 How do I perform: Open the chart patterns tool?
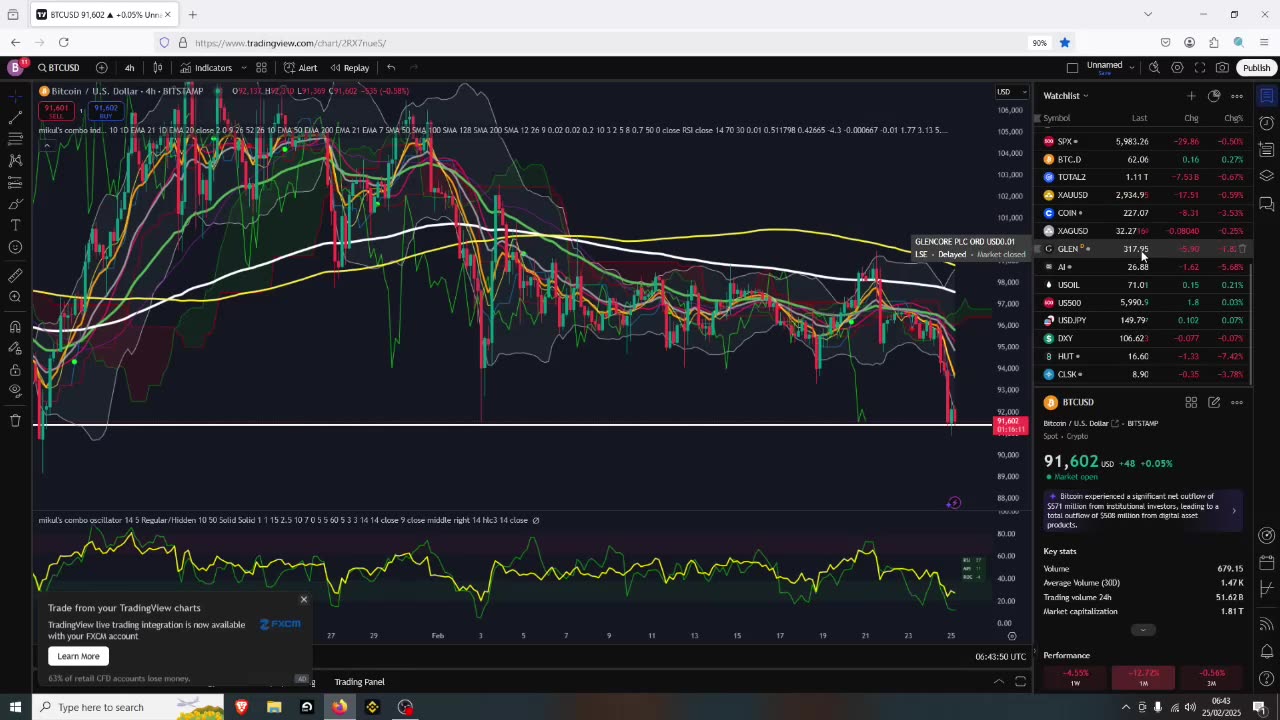pos(15,160)
